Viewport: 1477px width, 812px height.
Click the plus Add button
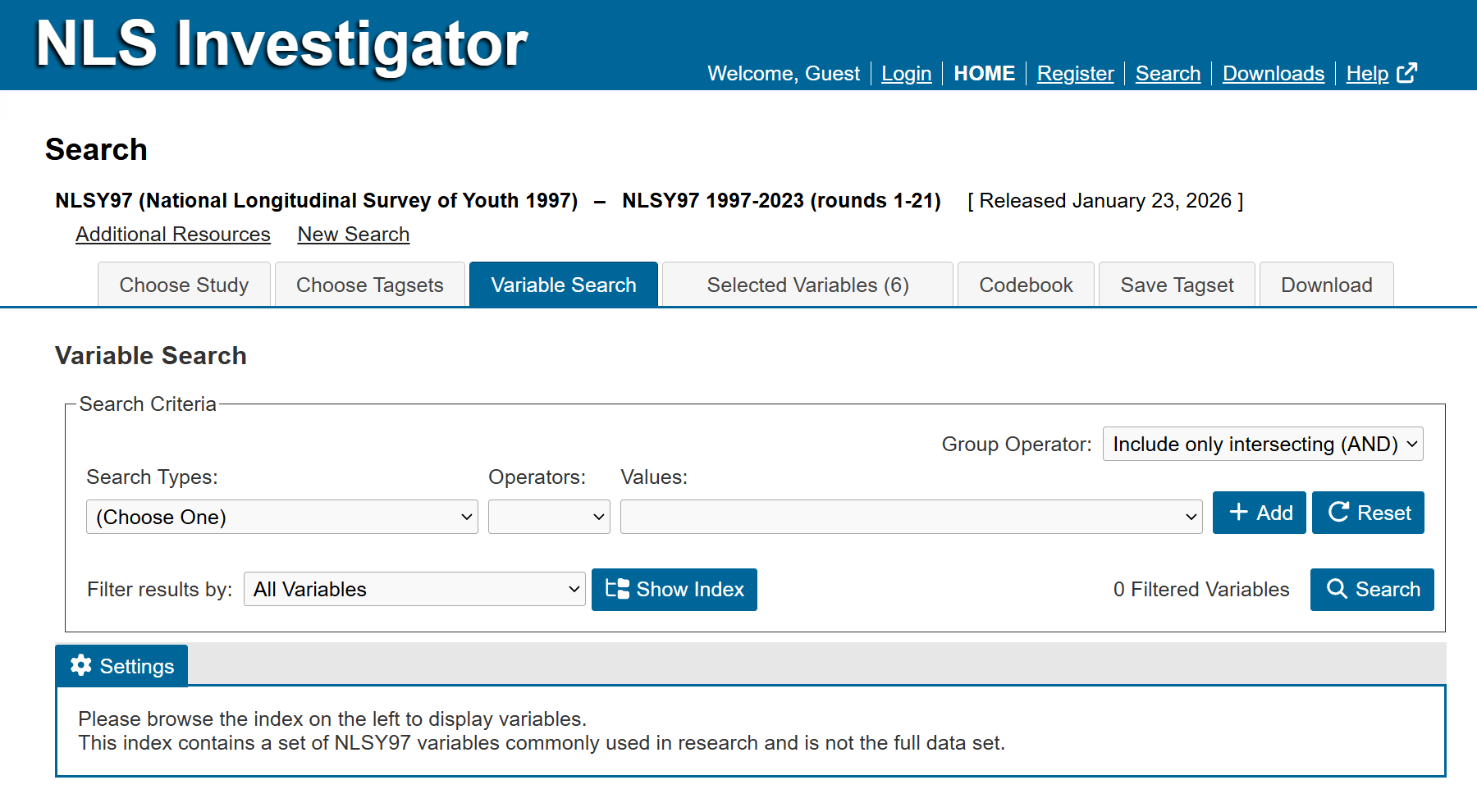(1259, 513)
